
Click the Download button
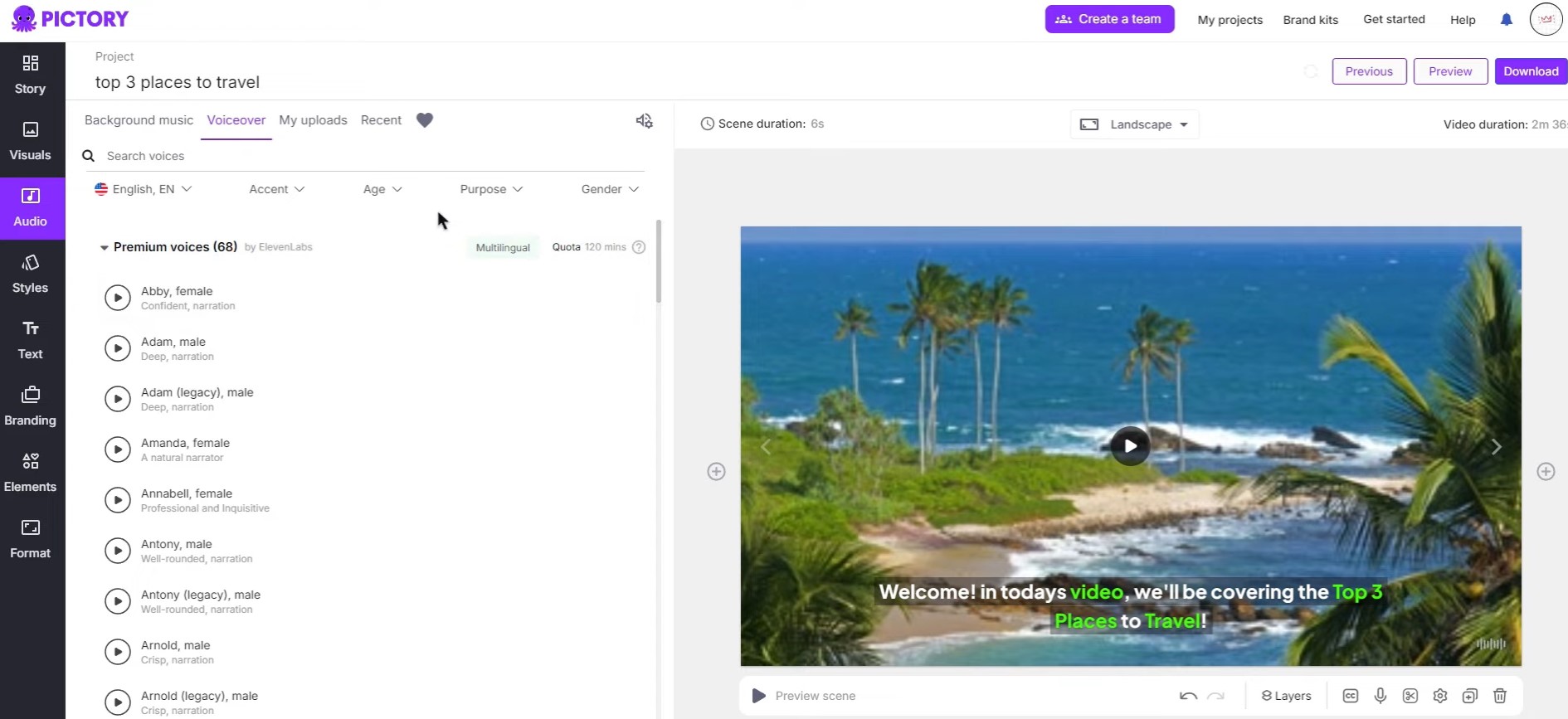[1531, 71]
